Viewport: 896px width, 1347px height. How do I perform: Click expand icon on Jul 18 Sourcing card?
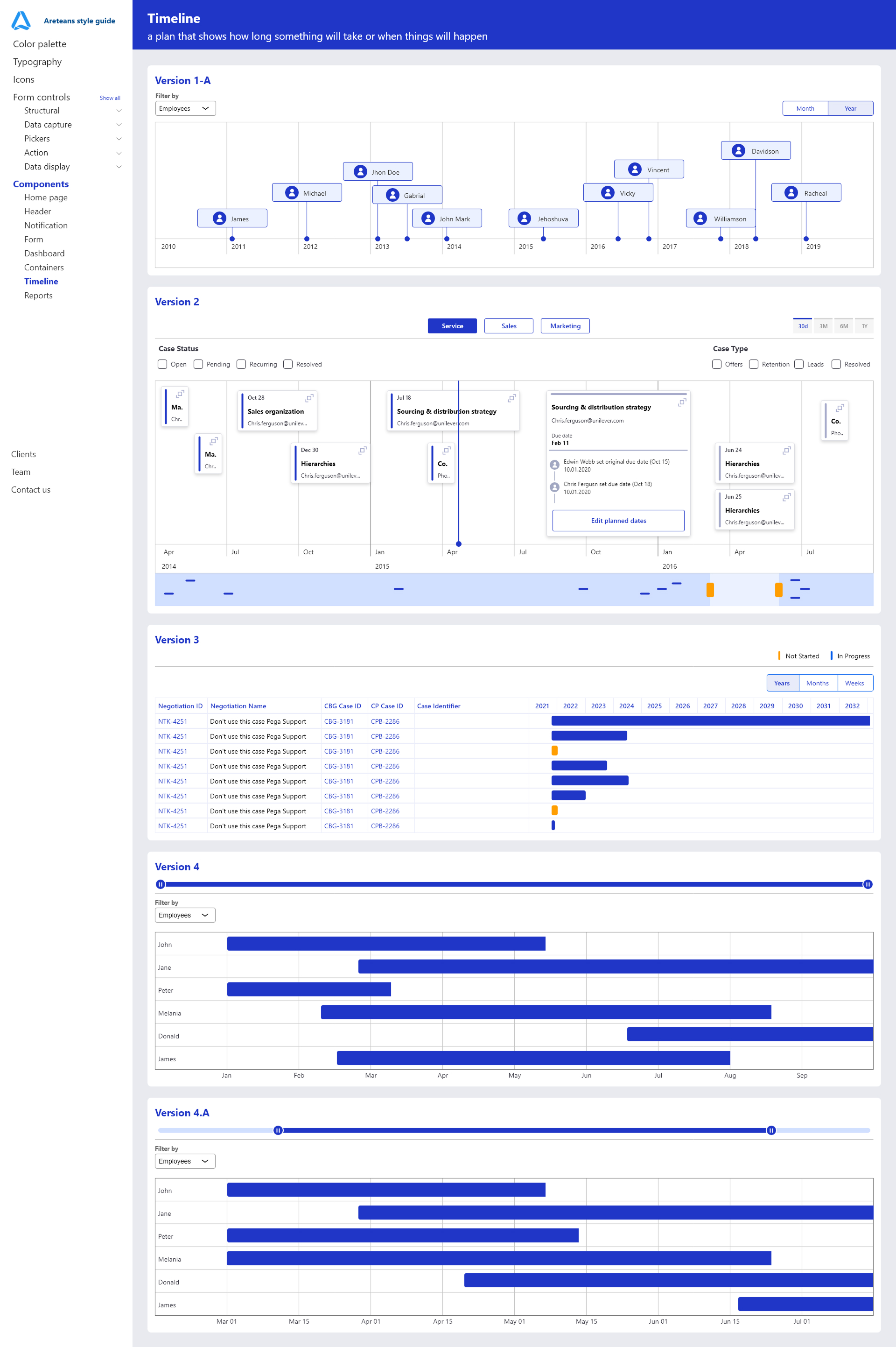511,398
